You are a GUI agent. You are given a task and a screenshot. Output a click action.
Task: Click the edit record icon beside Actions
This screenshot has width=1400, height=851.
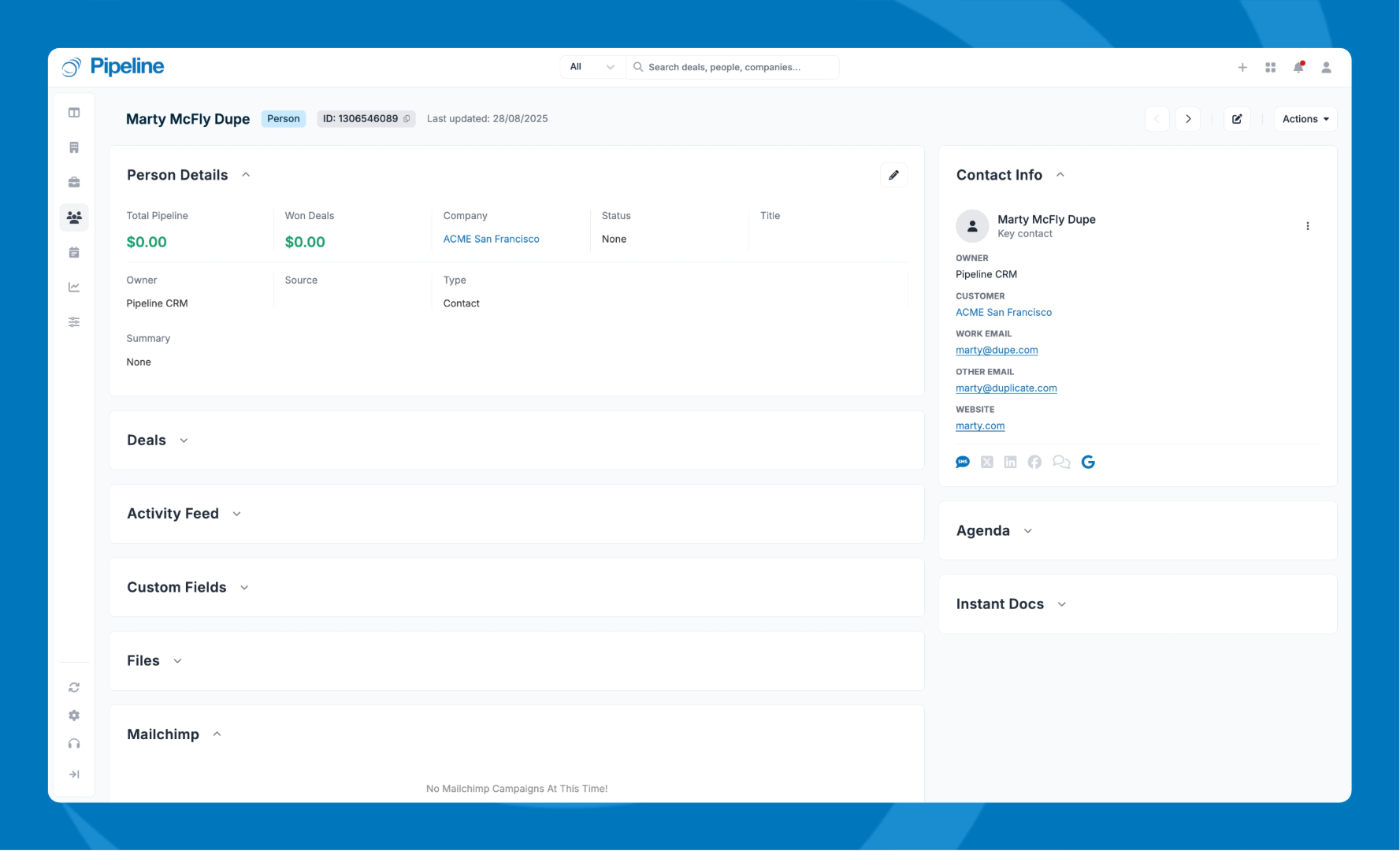coord(1237,119)
